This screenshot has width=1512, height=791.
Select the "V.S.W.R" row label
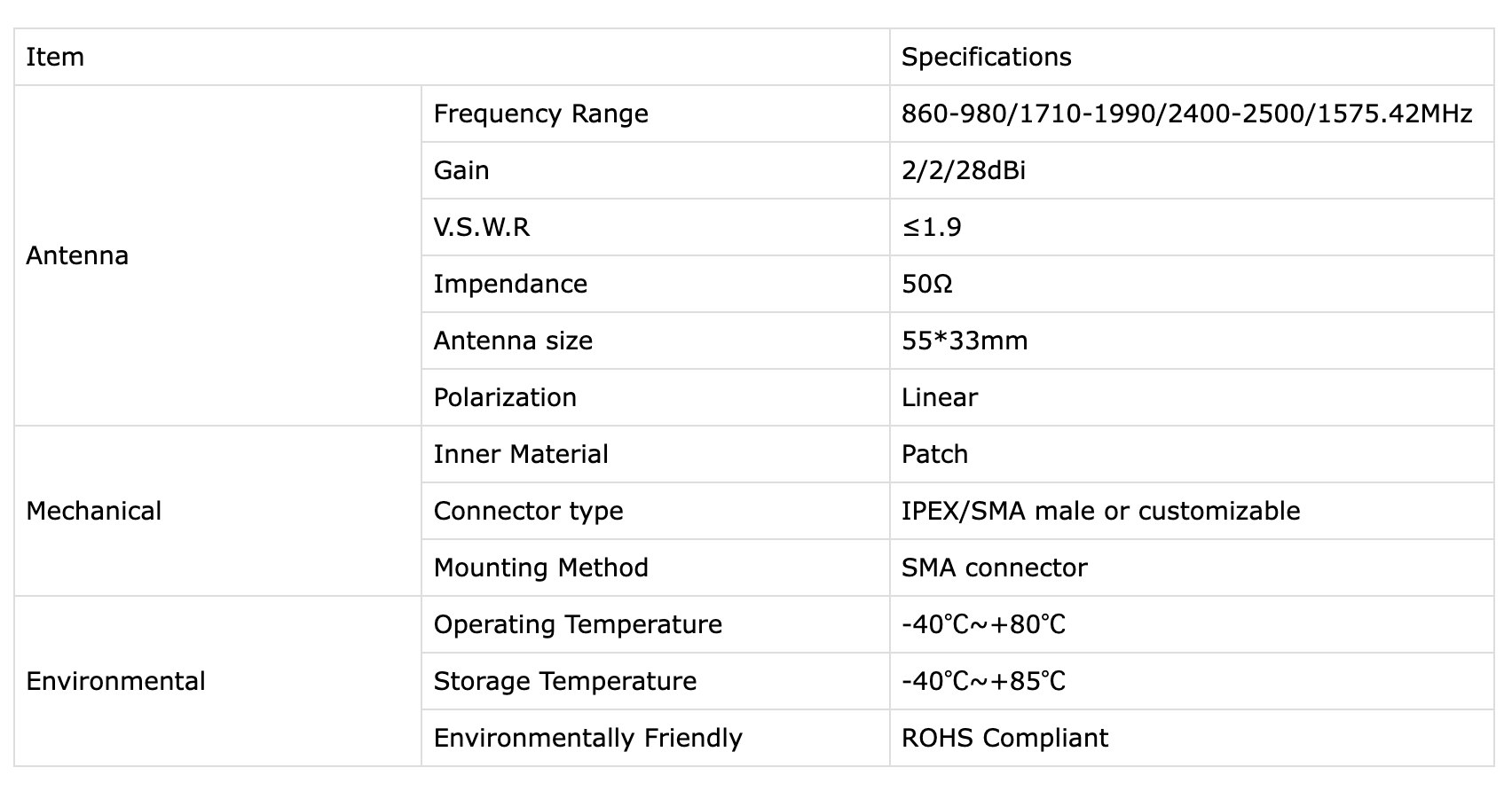pyautogui.click(x=481, y=228)
